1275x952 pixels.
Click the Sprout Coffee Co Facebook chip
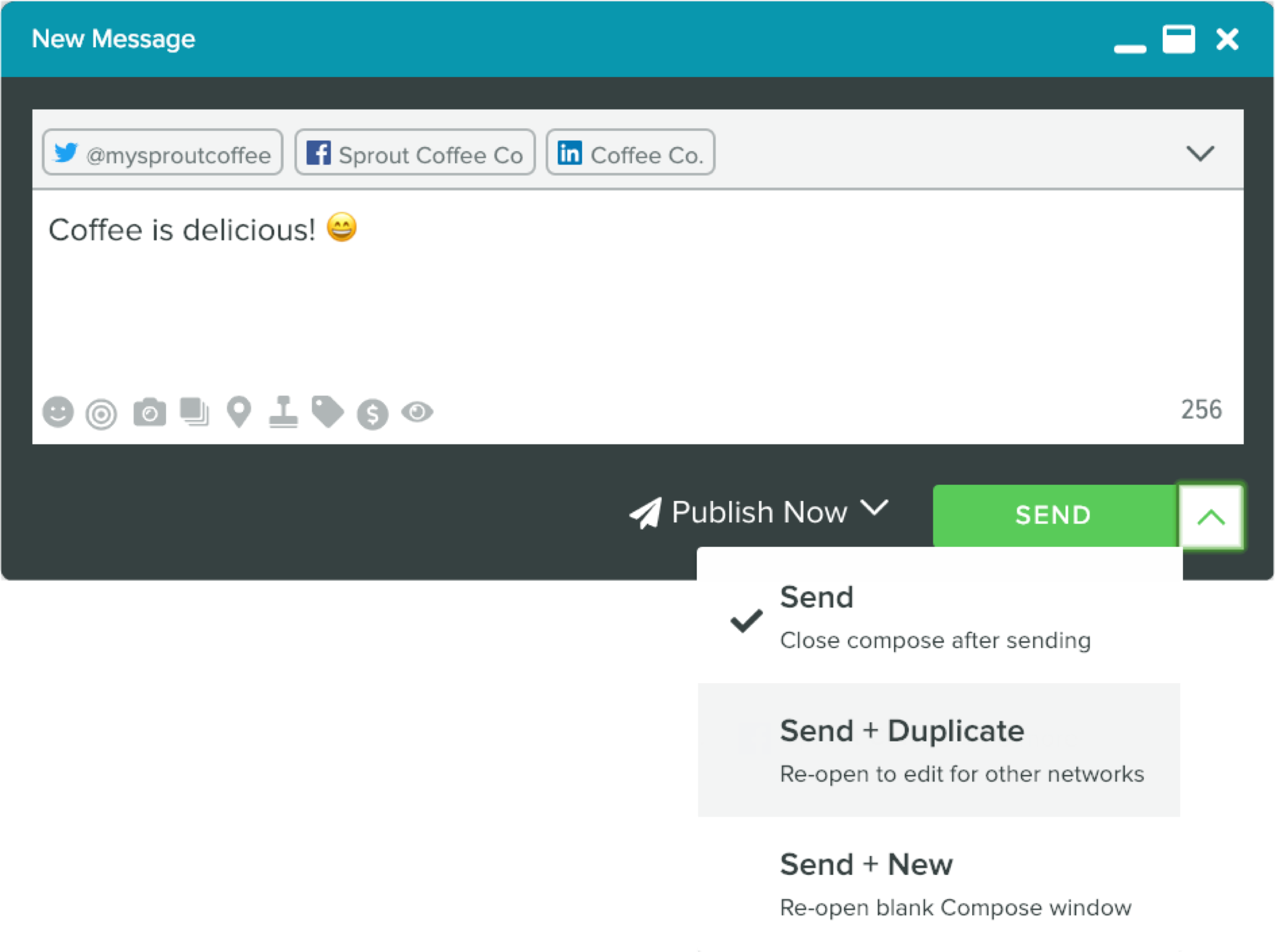point(415,153)
